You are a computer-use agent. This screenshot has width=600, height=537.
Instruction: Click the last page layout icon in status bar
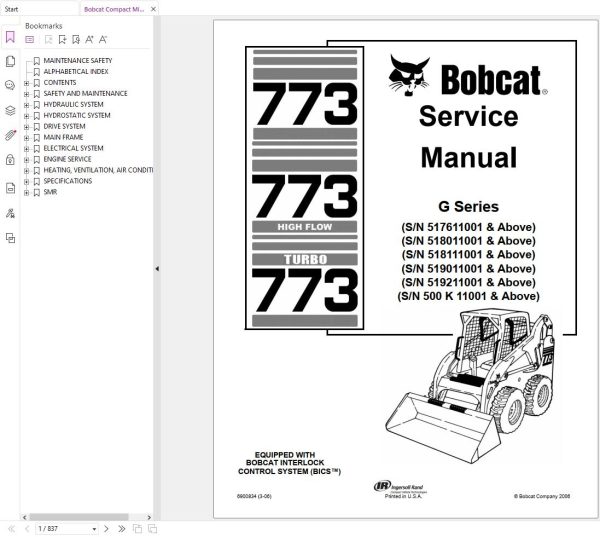click(152, 529)
